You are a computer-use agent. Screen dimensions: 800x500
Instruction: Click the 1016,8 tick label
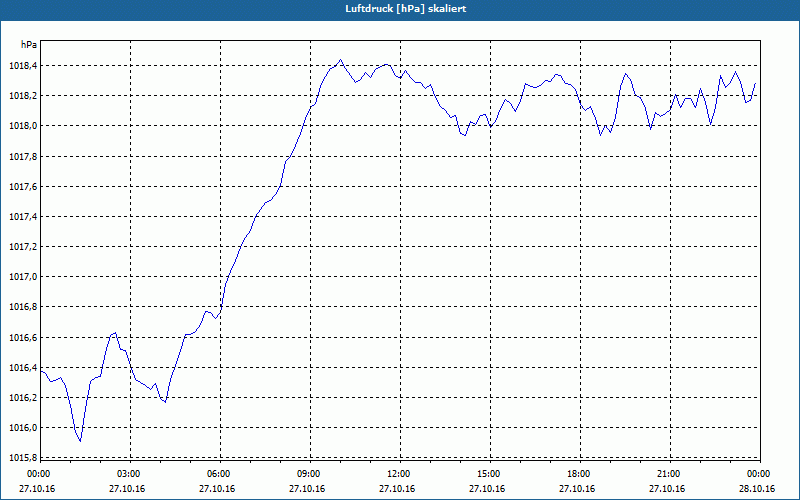23,307
